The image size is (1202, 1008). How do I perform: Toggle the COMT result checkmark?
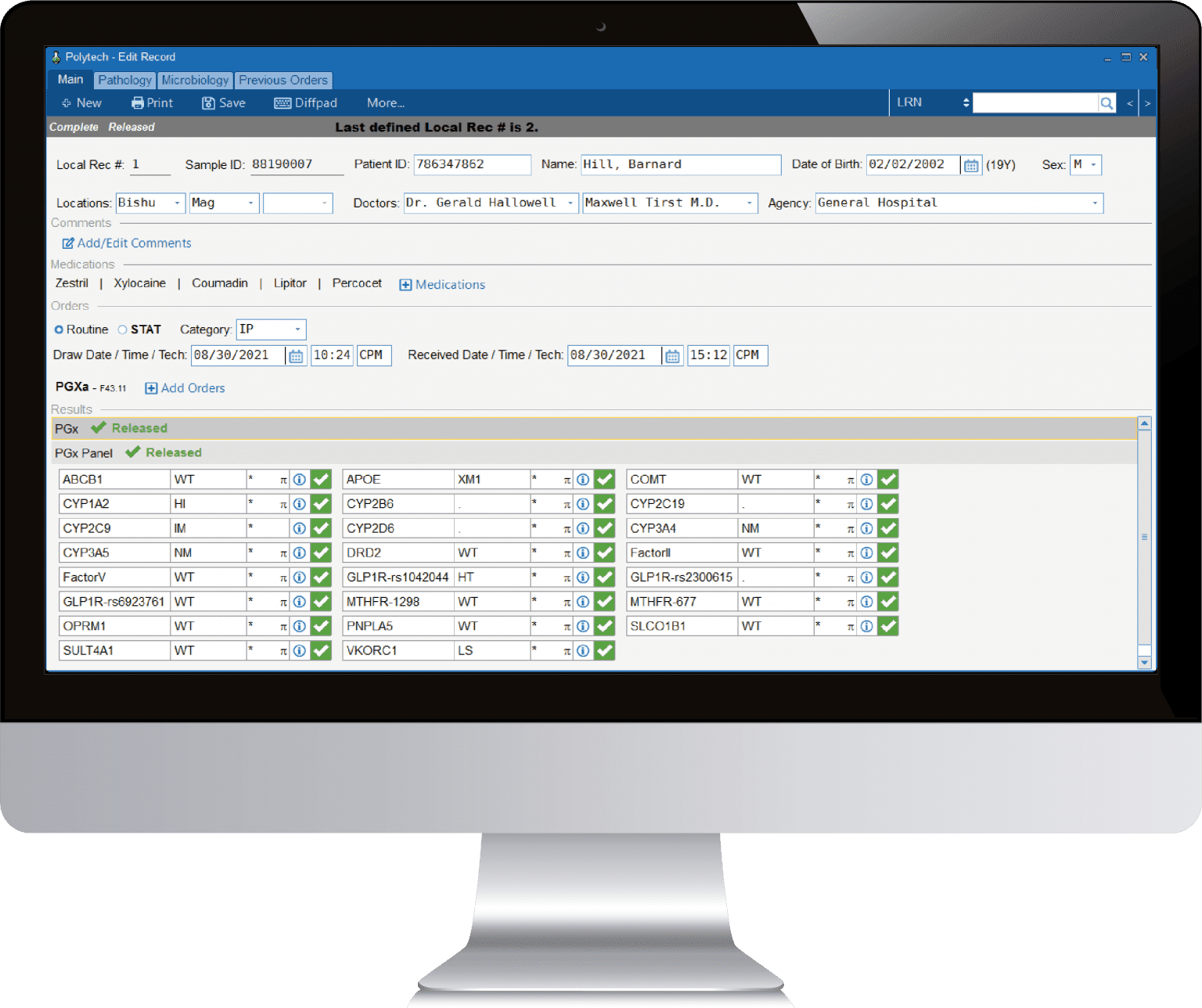coord(888,480)
